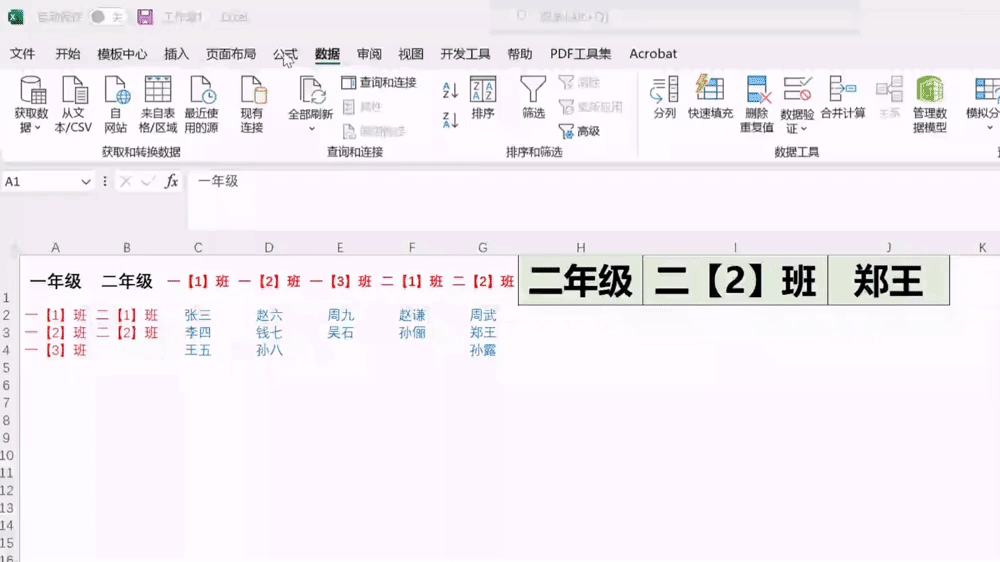The image size is (1000, 562).
Task: Sort ascending A to Z
Action: point(450,90)
